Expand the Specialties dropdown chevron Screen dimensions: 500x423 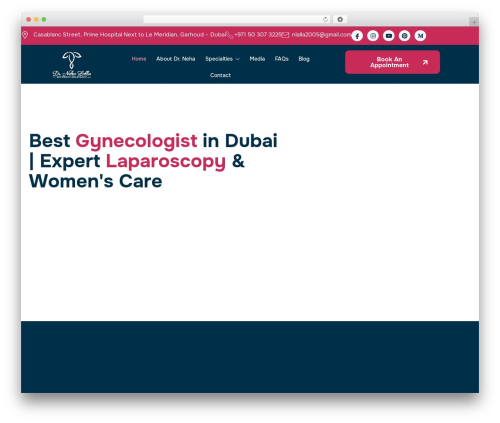238,59
